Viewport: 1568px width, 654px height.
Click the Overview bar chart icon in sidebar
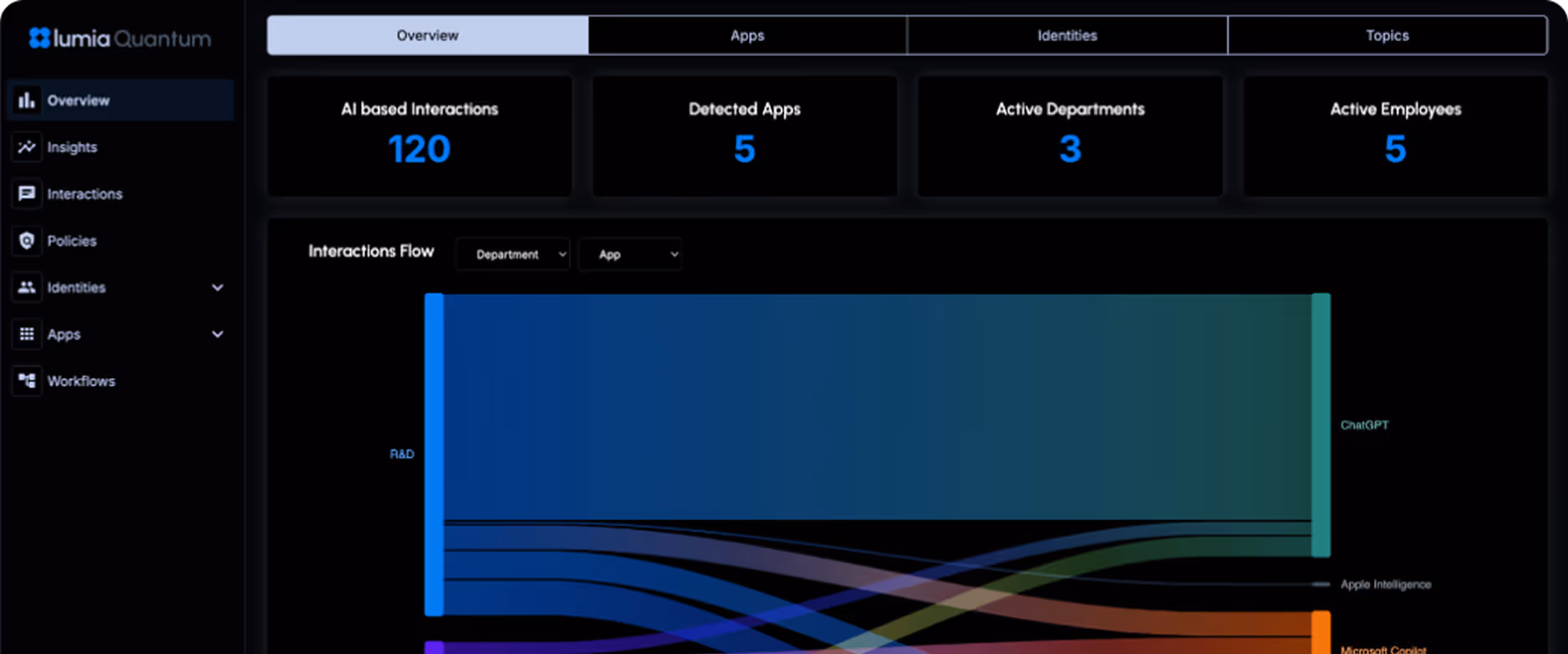pos(27,100)
